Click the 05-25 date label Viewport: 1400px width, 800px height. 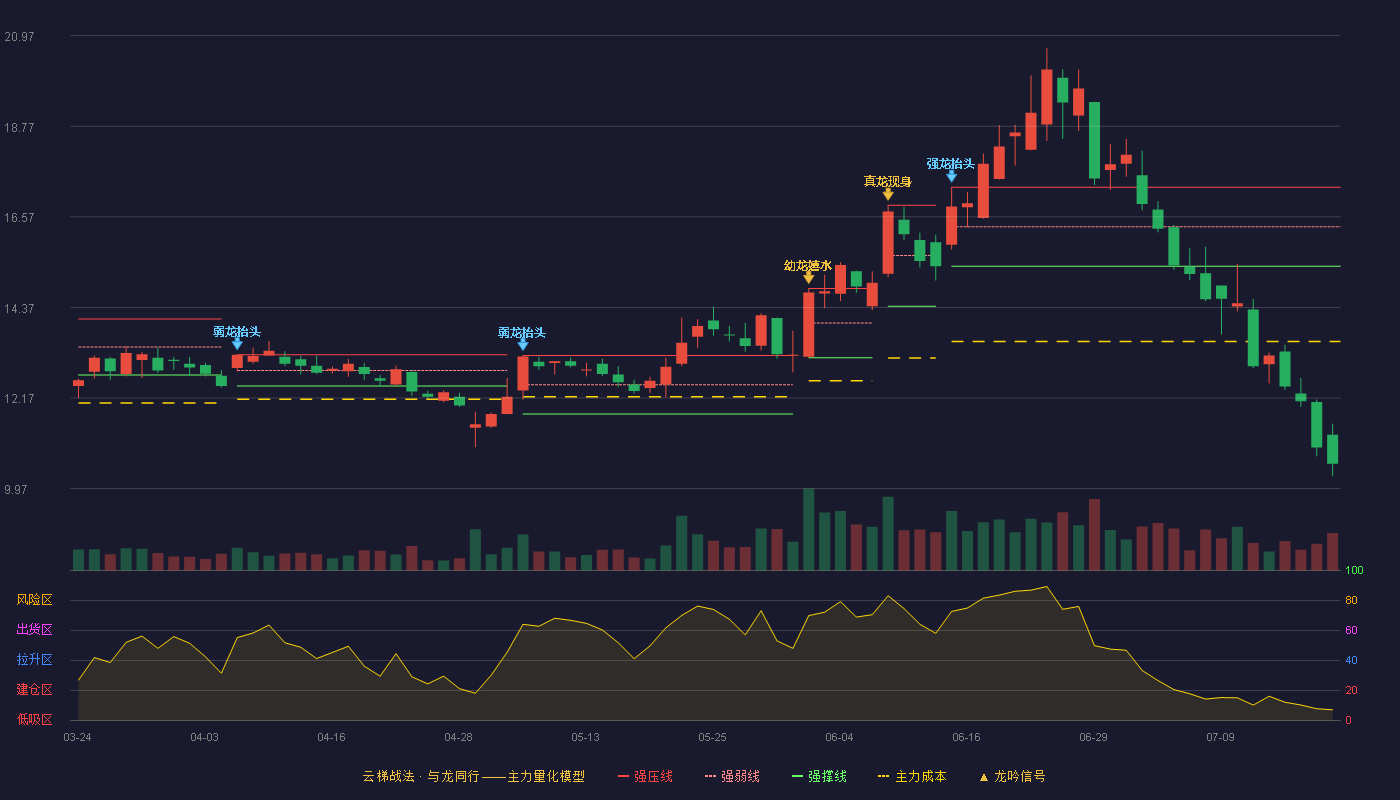pyautogui.click(x=712, y=737)
